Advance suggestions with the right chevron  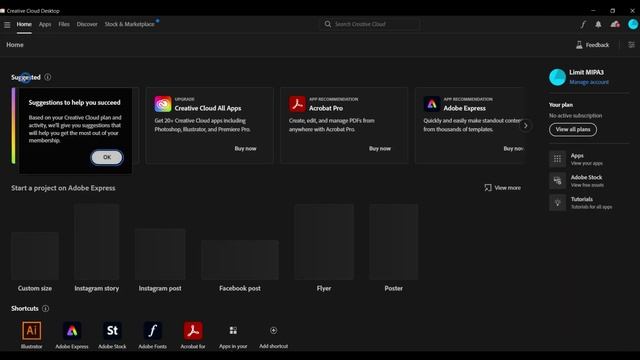(x=526, y=126)
